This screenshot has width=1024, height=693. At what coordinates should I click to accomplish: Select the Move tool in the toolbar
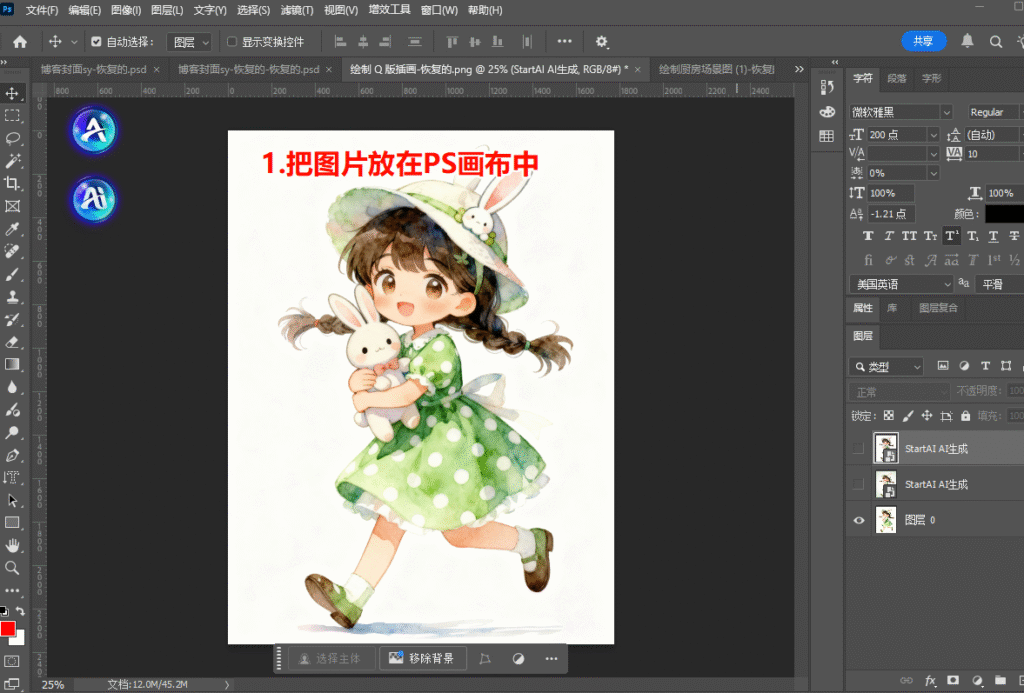(x=13, y=92)
